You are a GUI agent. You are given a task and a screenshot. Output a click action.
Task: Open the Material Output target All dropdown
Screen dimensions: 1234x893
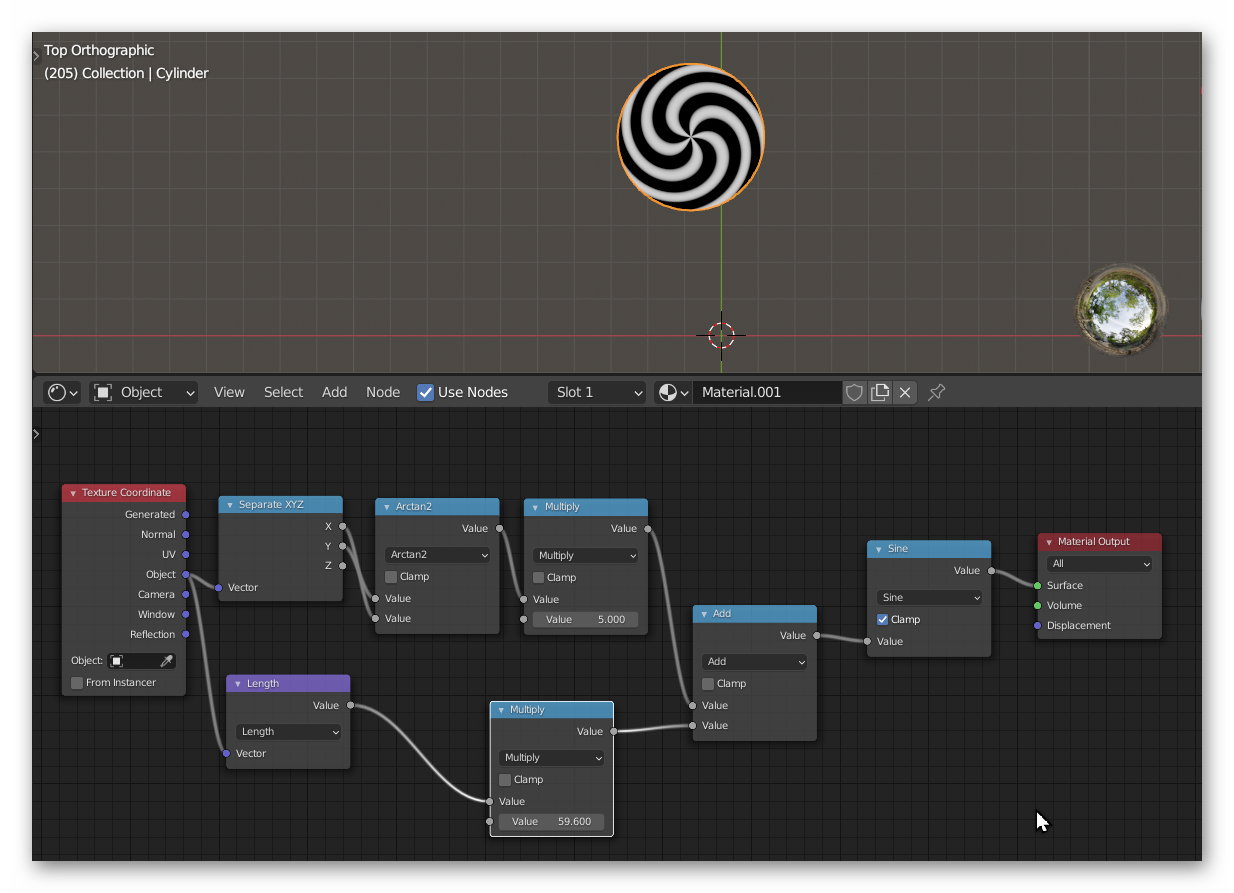click(1099, 563)
